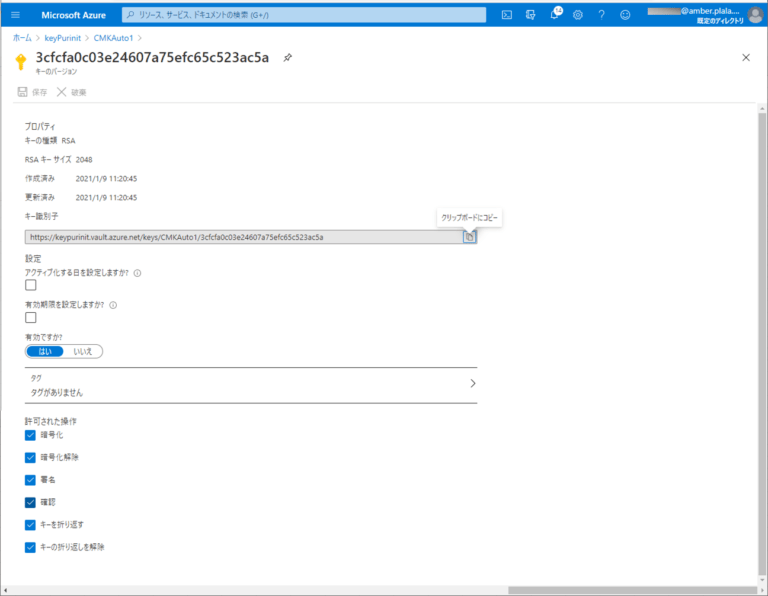Click the scroll-left arrow of horizontal scrollbar
768x596 pixels.
pyautogui.click(x=4, y=591)
